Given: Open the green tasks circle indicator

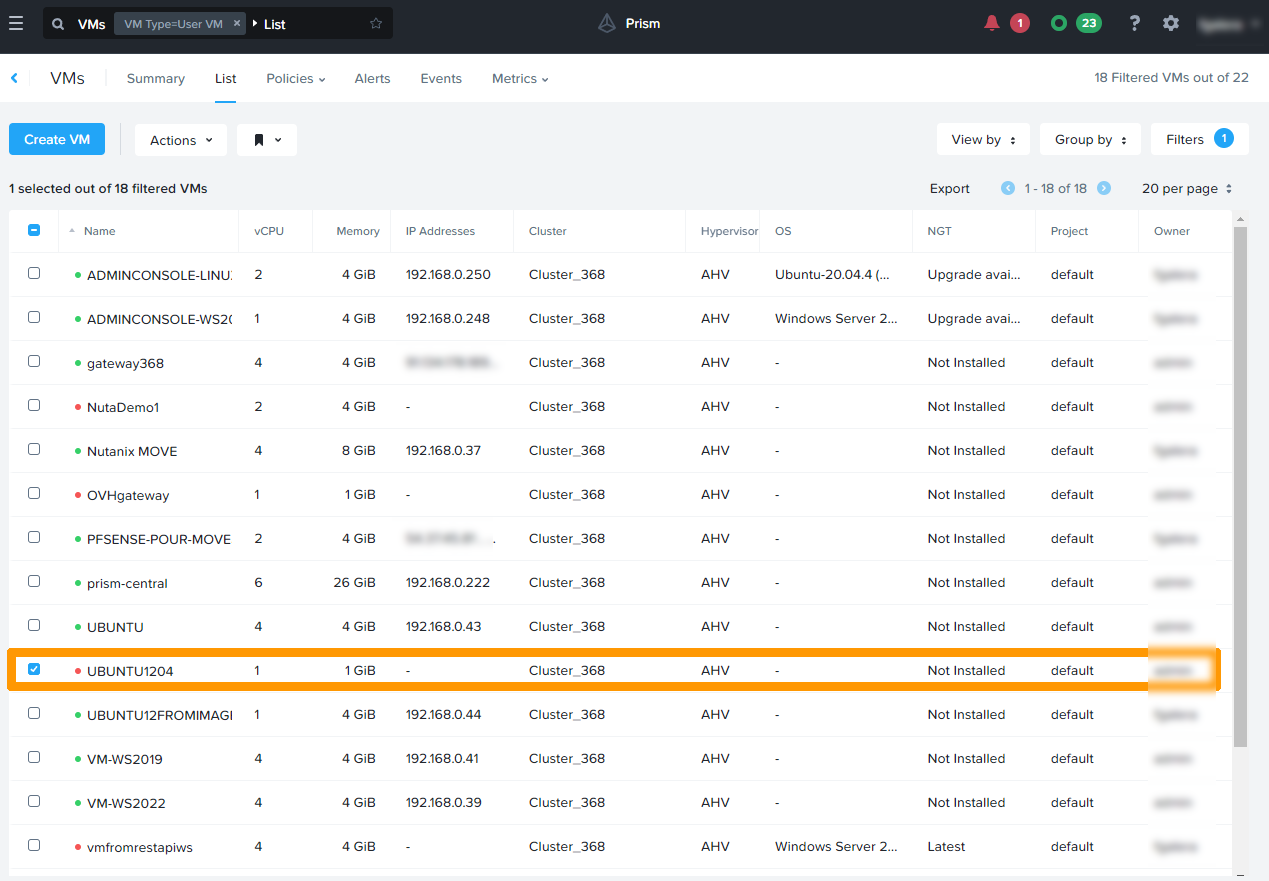Looking at the screenshot, I should [x=1059, y=23].
